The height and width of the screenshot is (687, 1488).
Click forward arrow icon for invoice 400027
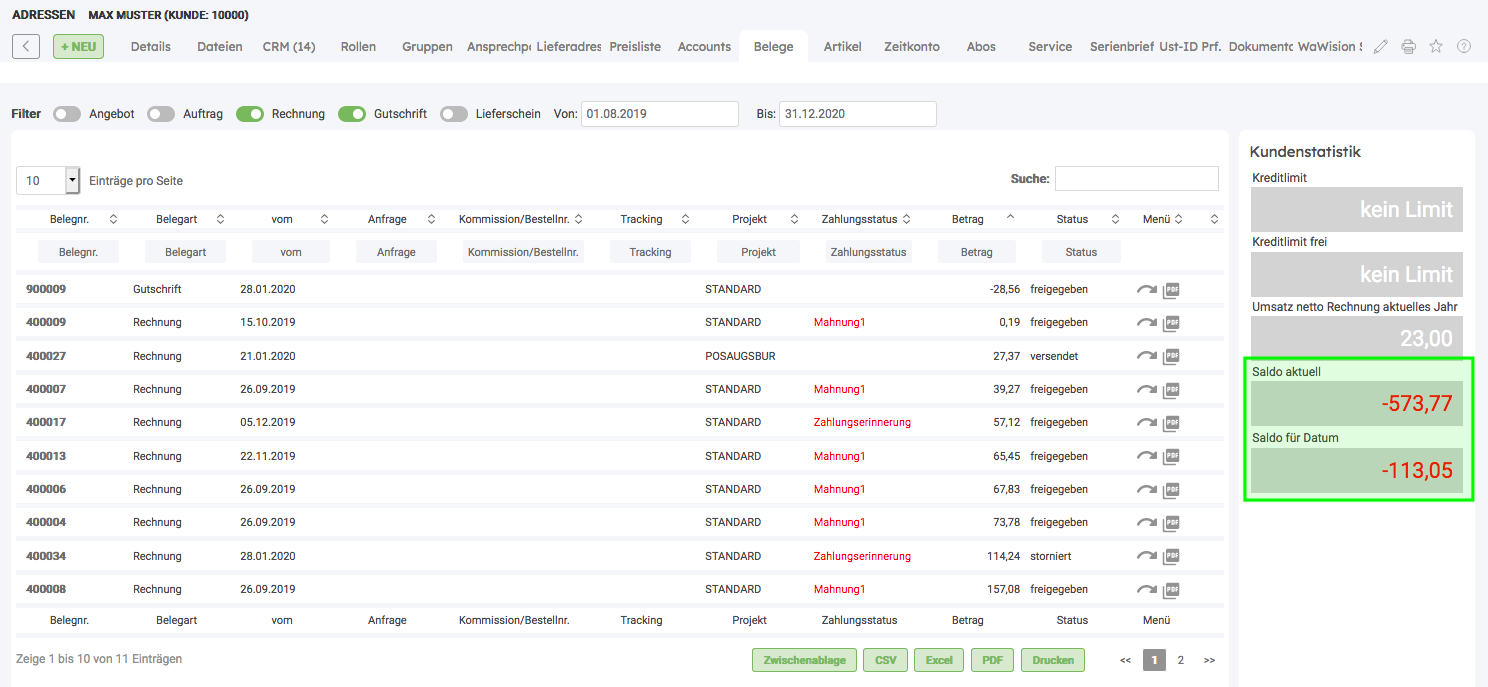click(x=1146, y=356)
